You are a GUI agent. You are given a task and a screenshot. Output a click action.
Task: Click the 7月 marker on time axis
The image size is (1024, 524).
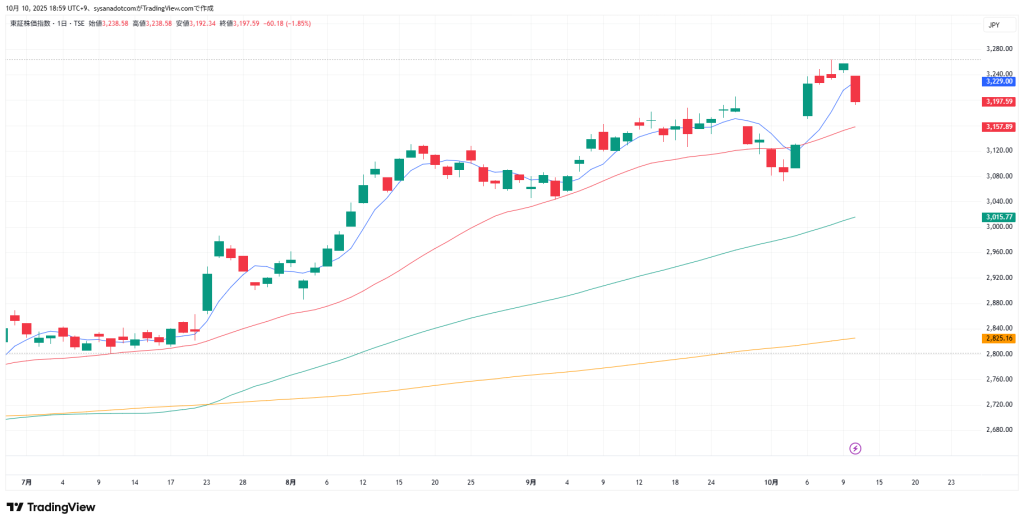coord(26,482)
